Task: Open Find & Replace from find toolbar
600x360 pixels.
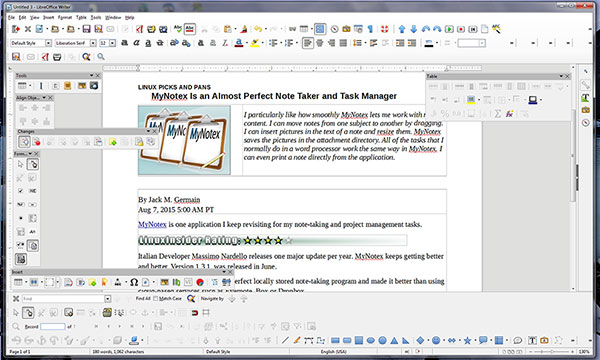Action: 191,299
